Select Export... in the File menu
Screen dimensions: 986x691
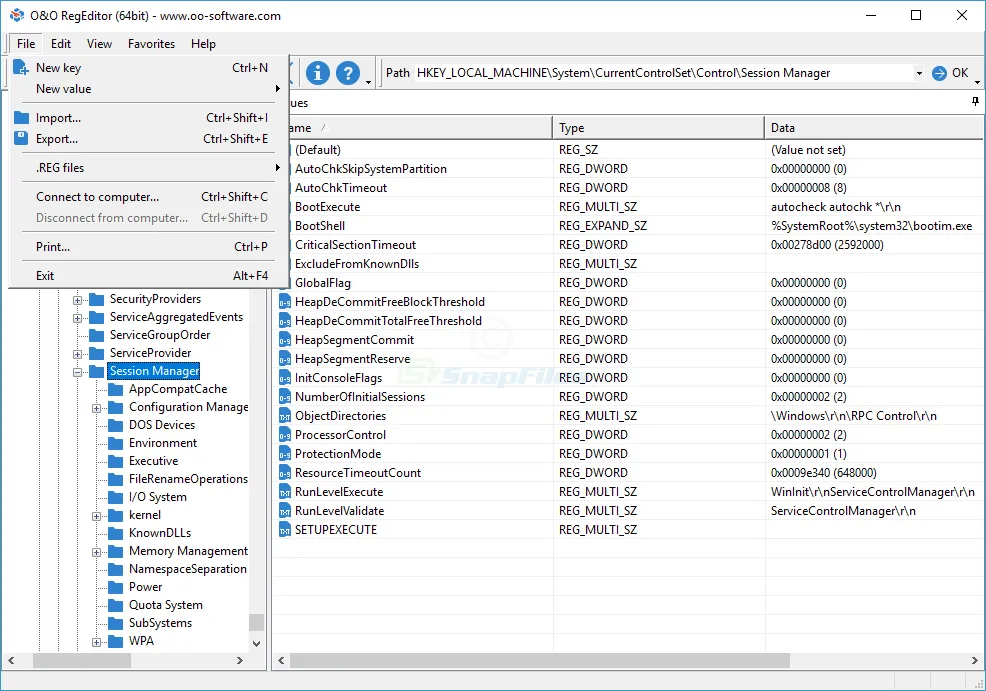pyautogui.click(x=148, y=138)
